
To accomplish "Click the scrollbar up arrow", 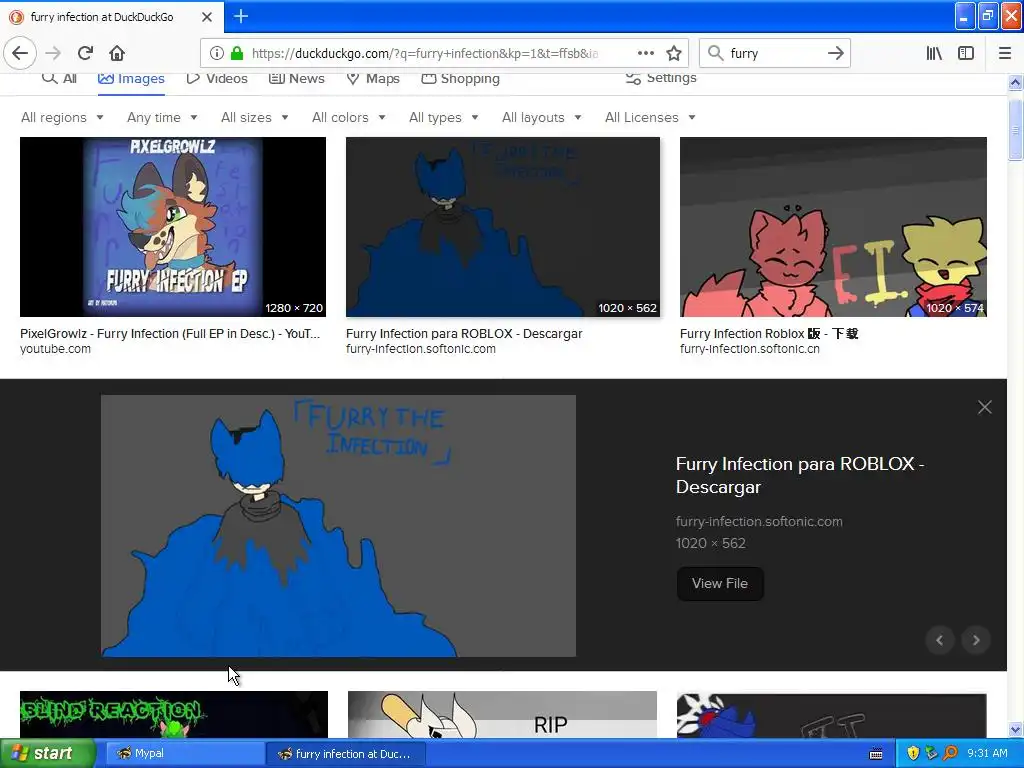I will point(1015,82).
